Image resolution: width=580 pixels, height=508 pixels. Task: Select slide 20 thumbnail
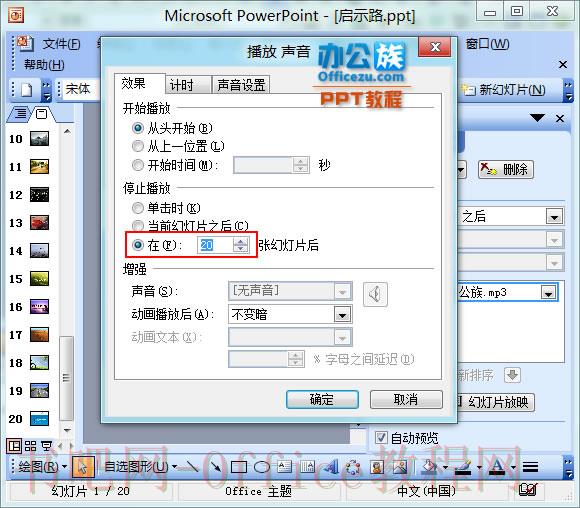[39, 418]
